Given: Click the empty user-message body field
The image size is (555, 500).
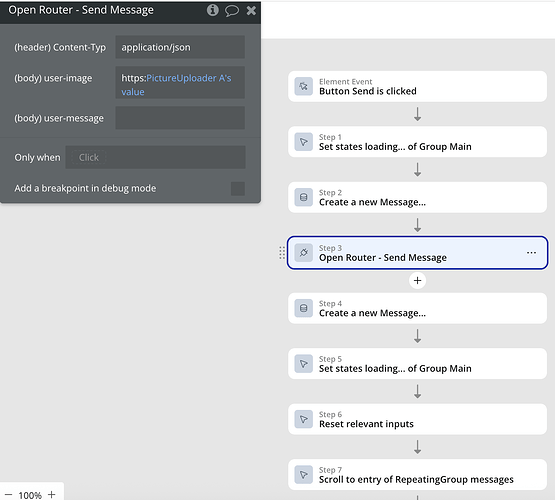Looking at the screenshot, I should pyautogui.click(x=180, y=118).
